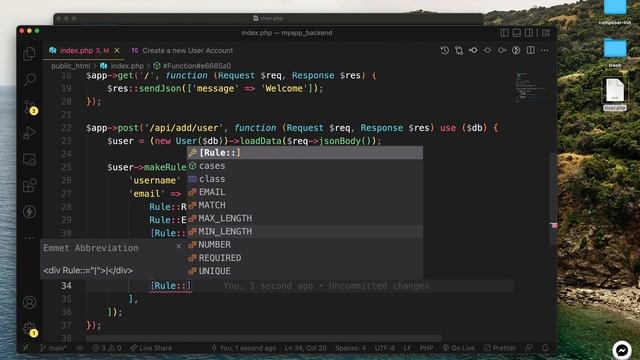Open problems count 3 errors 0 warnings
The height and width of the screenshot is (360, 640).
[107, 348]
